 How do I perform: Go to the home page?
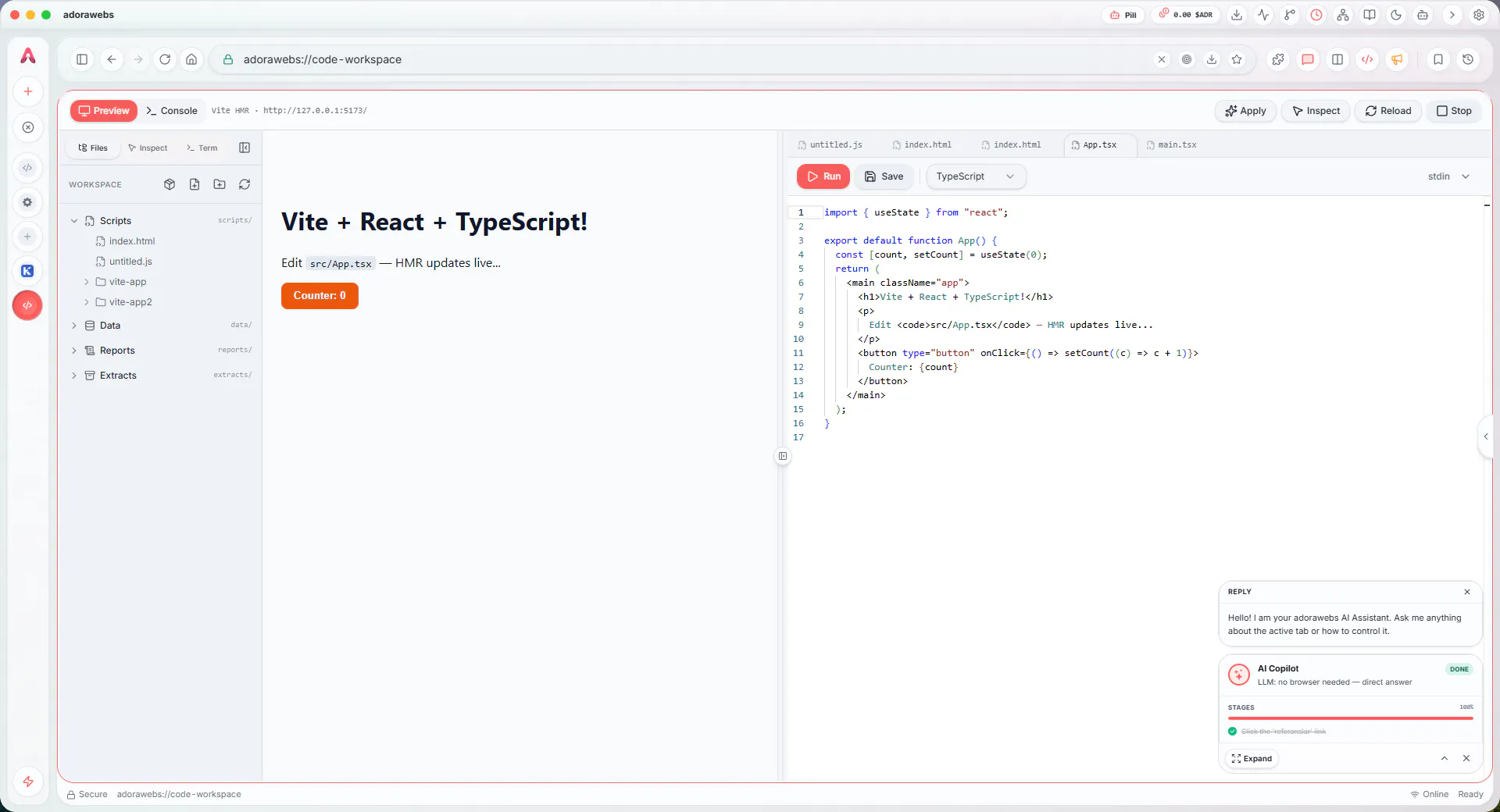click(x=191, y=59)
